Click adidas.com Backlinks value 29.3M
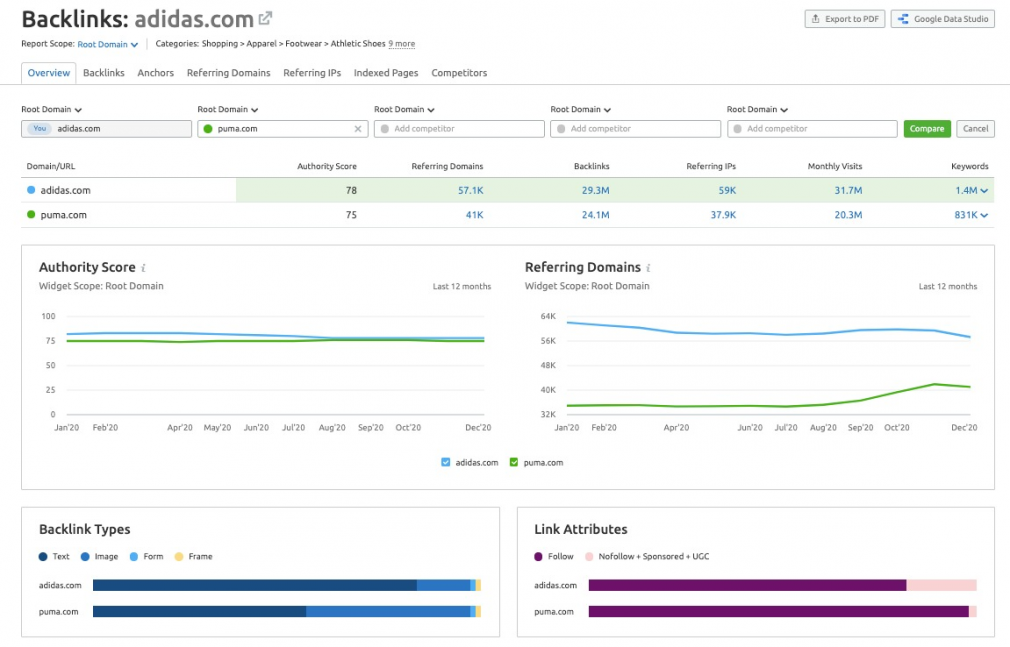The image size is (1010, 647). click(595, 191)
